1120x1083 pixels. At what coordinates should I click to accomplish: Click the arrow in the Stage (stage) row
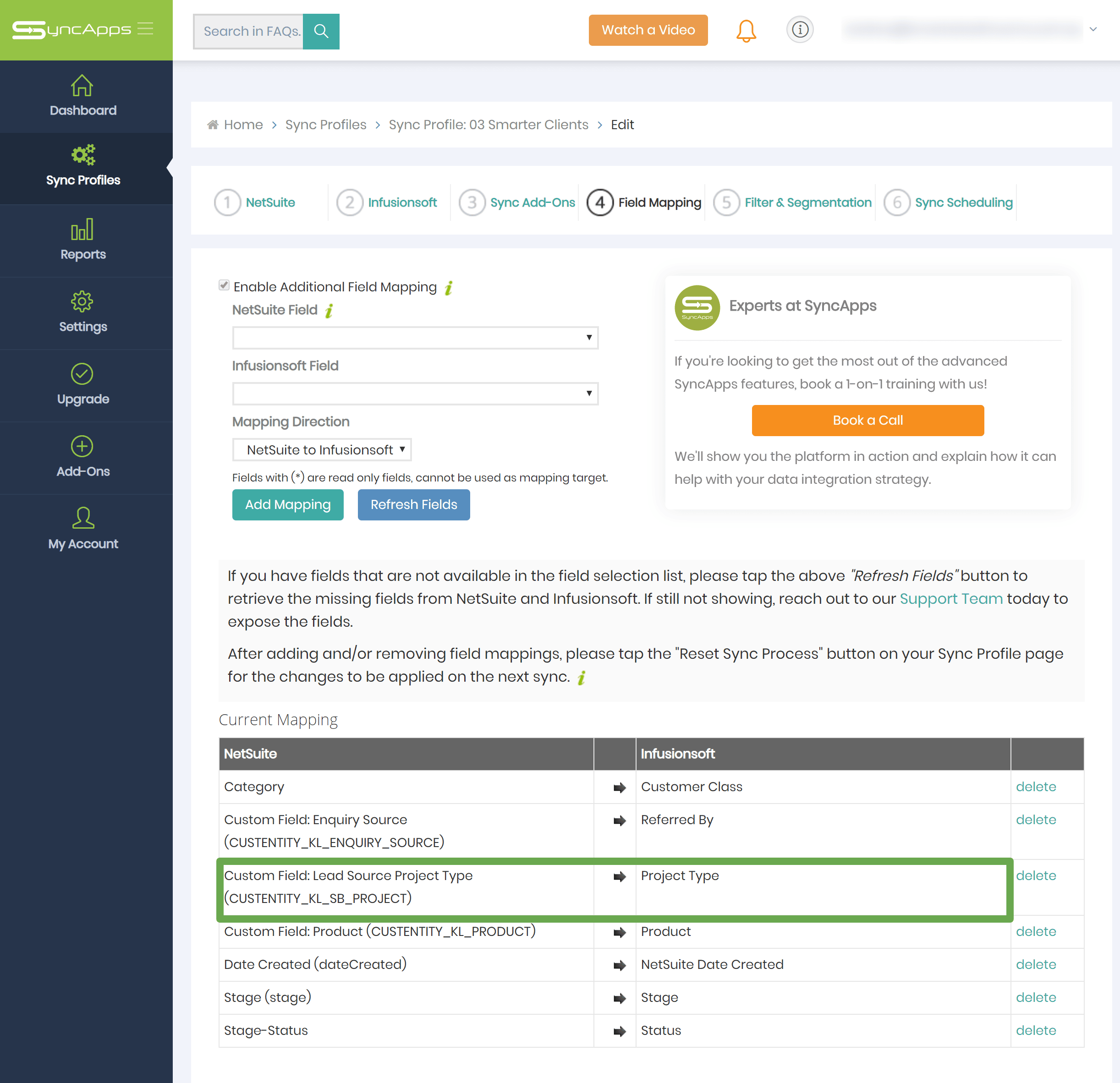coord(620,998)
